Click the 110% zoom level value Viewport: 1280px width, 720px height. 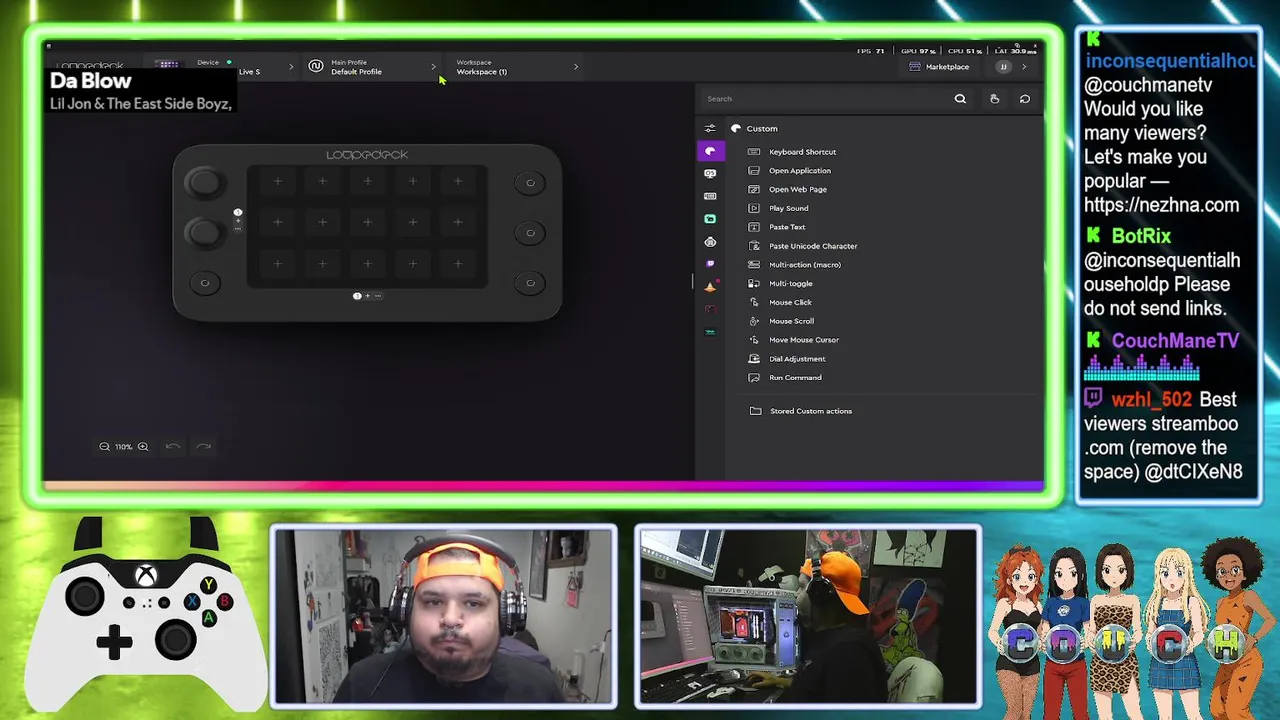[x=123, y=447]
